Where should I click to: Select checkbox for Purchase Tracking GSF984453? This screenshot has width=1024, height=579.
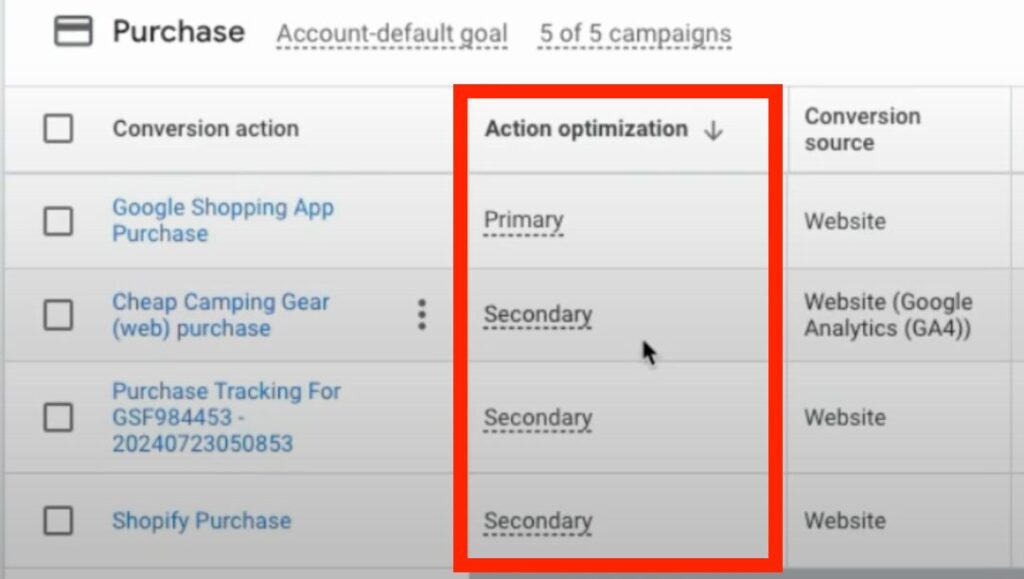coord(58,416)
